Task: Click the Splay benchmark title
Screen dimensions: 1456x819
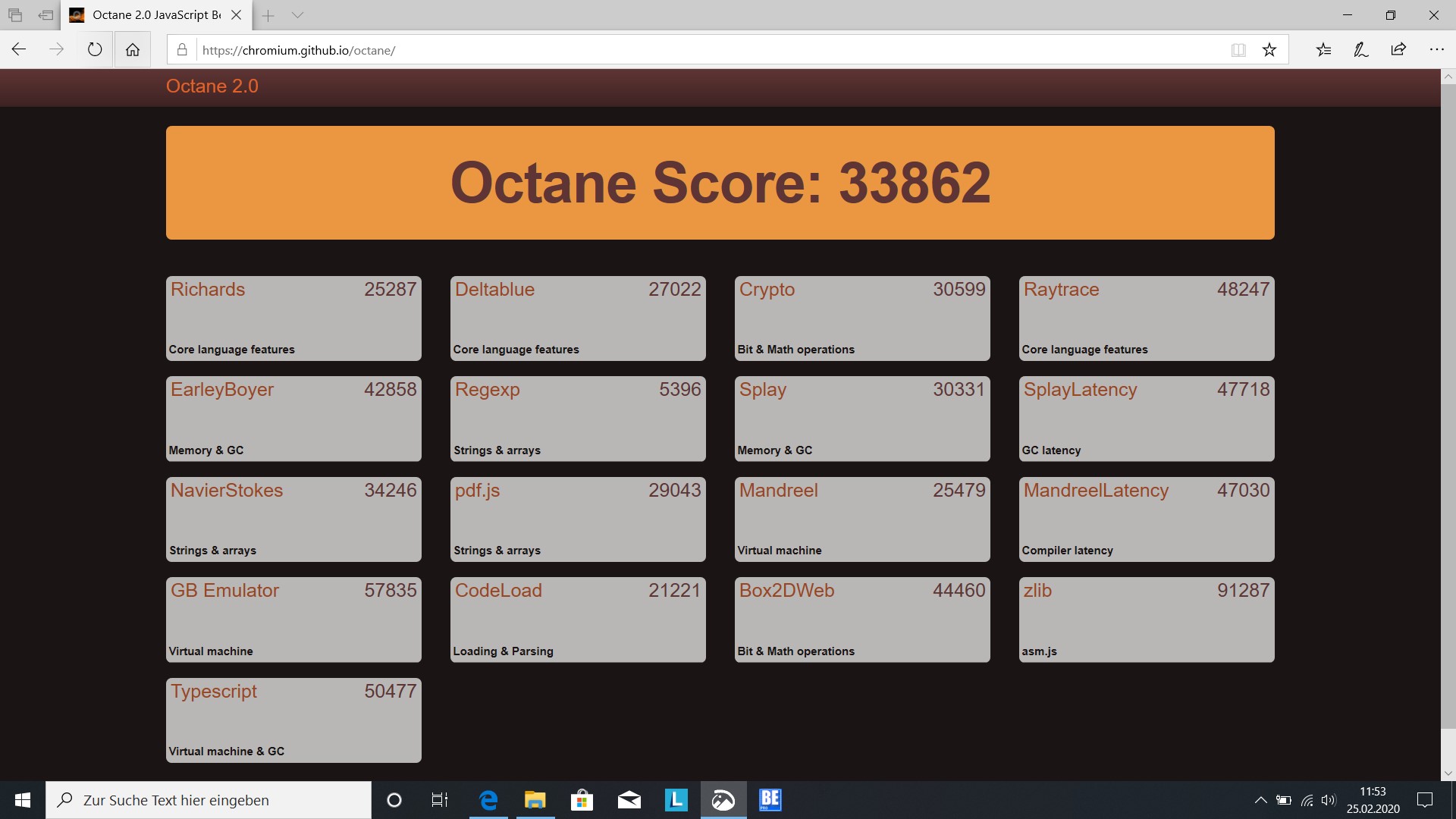Action: 763,390
